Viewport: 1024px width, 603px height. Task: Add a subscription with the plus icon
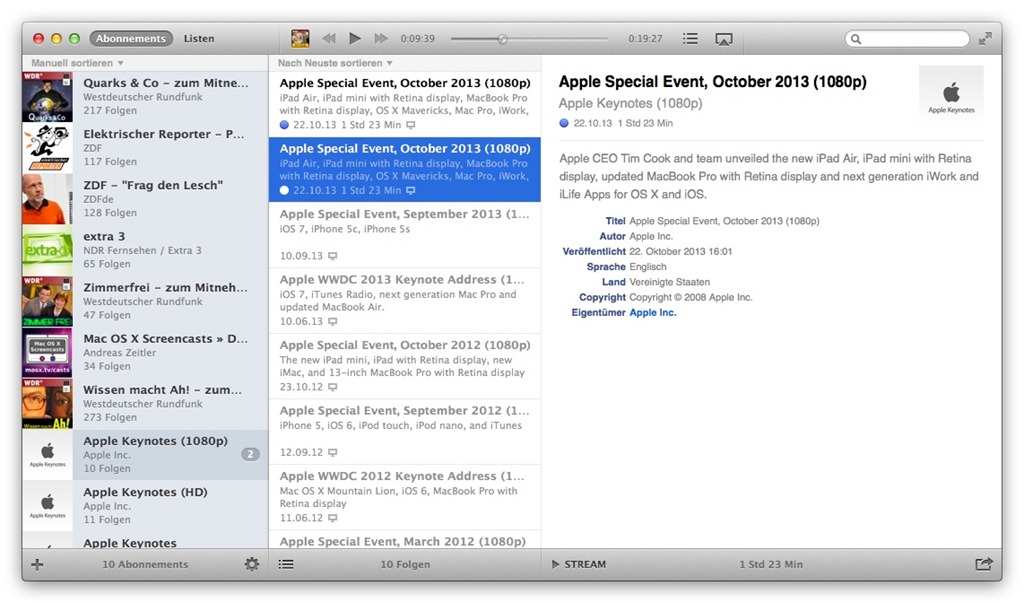38,564
